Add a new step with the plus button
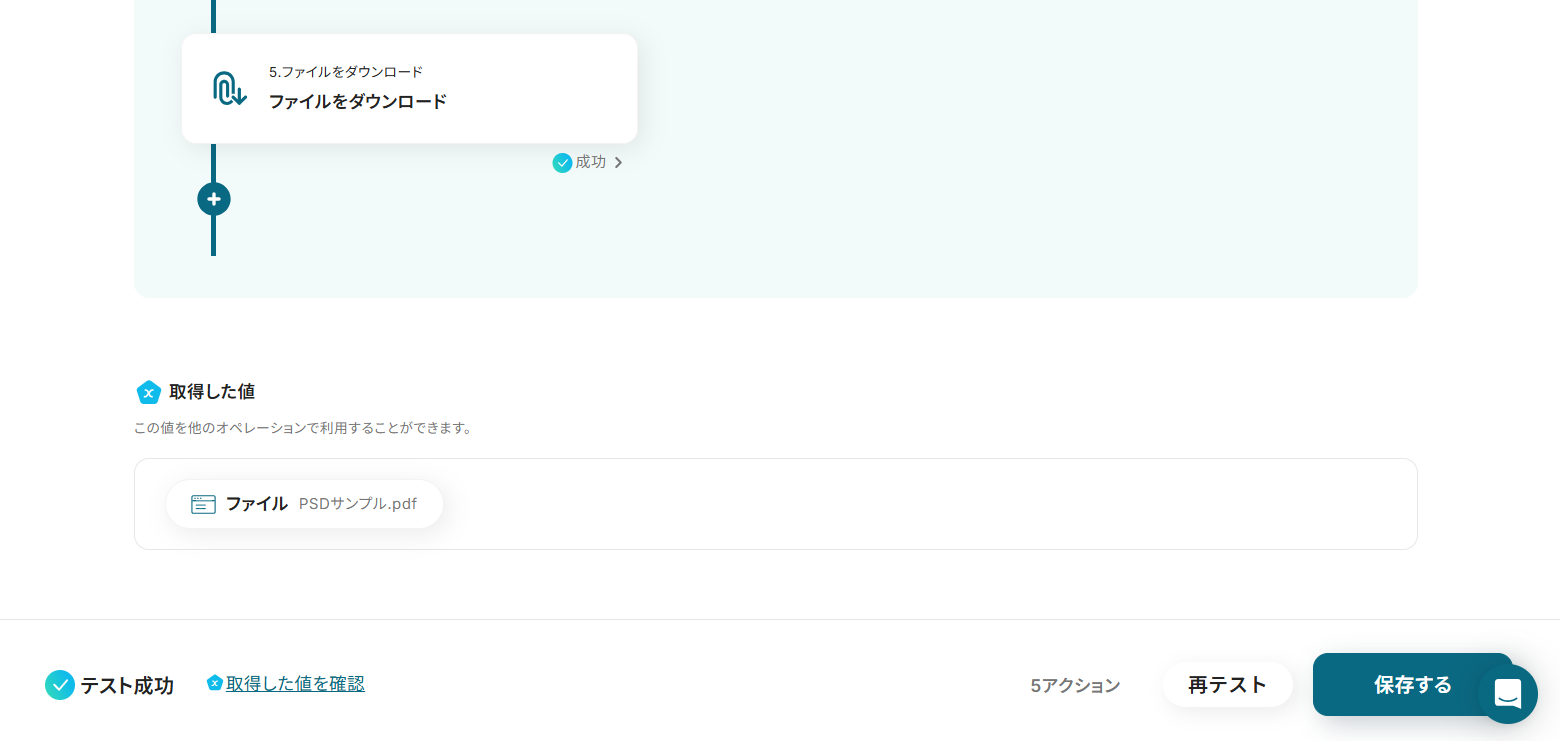 tap(214, 199)
